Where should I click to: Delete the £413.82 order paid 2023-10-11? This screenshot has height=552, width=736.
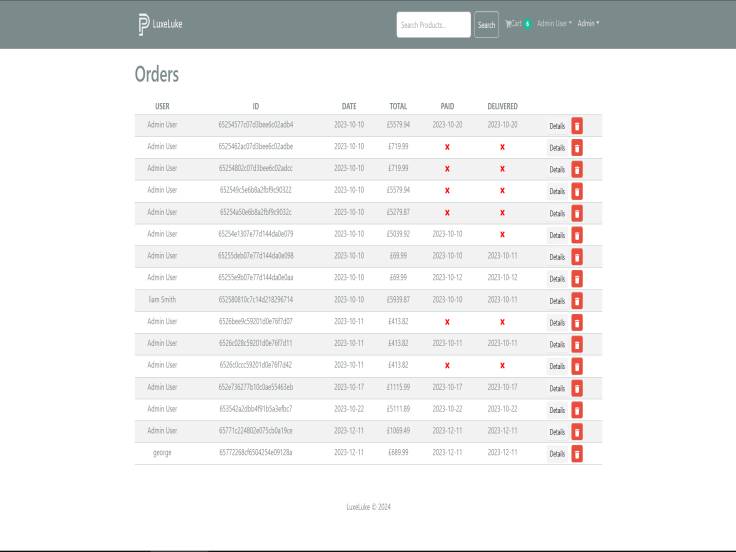(x=577, y=345)
